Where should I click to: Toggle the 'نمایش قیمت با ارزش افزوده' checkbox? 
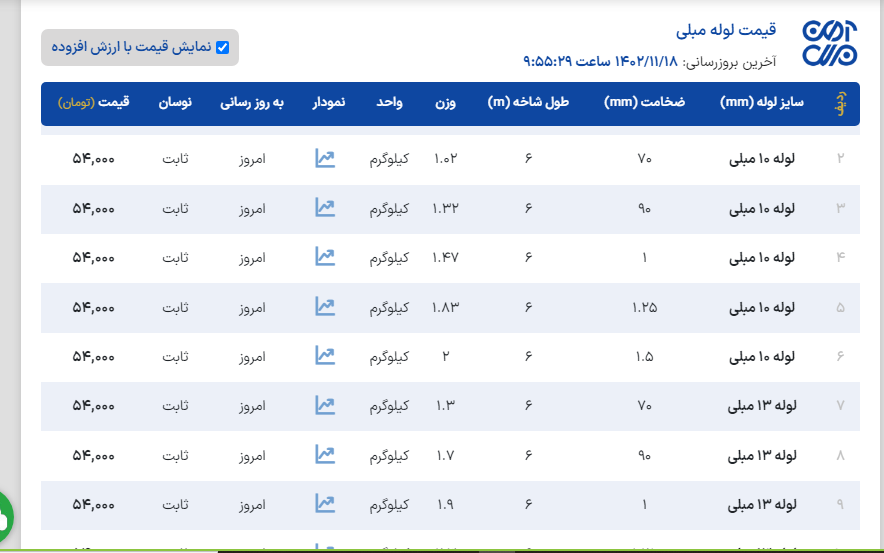[222, 47]
